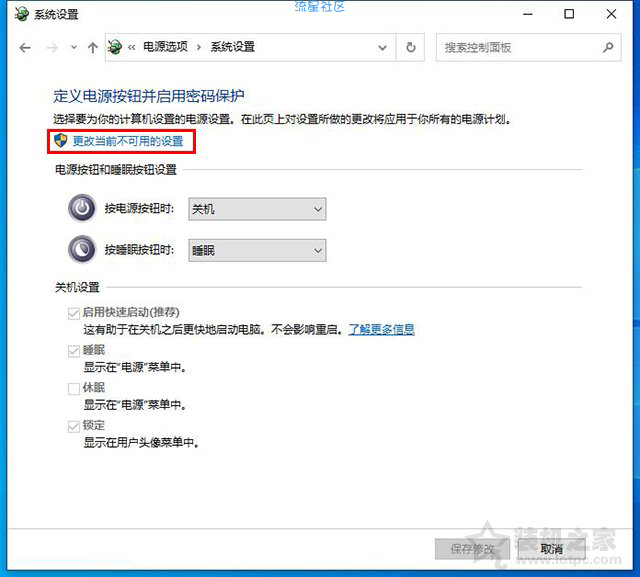Click the window icon in title bar

21,14
